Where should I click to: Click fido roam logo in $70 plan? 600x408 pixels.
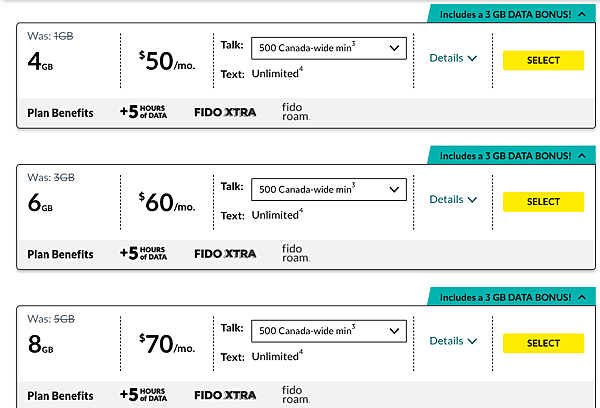coord(296,395)
